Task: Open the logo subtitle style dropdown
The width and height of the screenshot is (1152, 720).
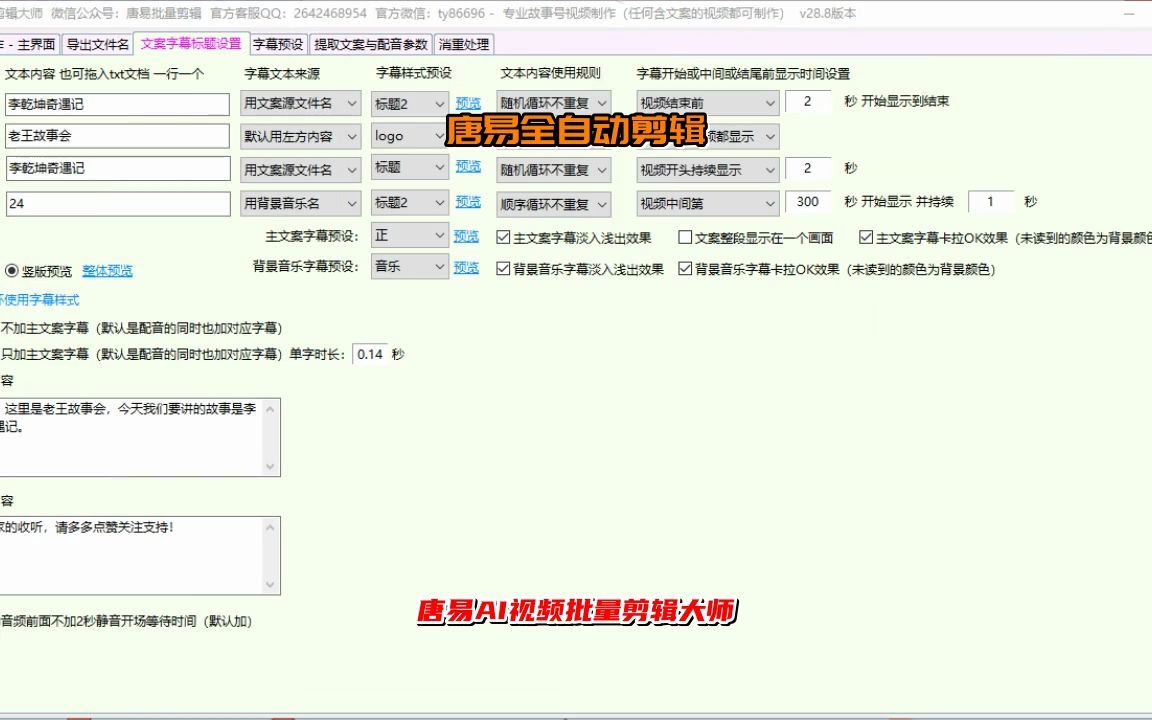Action: click(408, 135)
